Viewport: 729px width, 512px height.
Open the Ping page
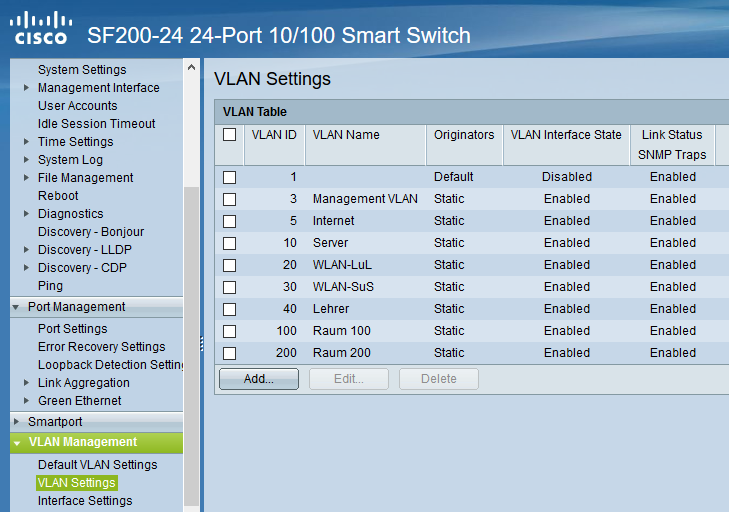pyautogui.click(x=50, y=286)
